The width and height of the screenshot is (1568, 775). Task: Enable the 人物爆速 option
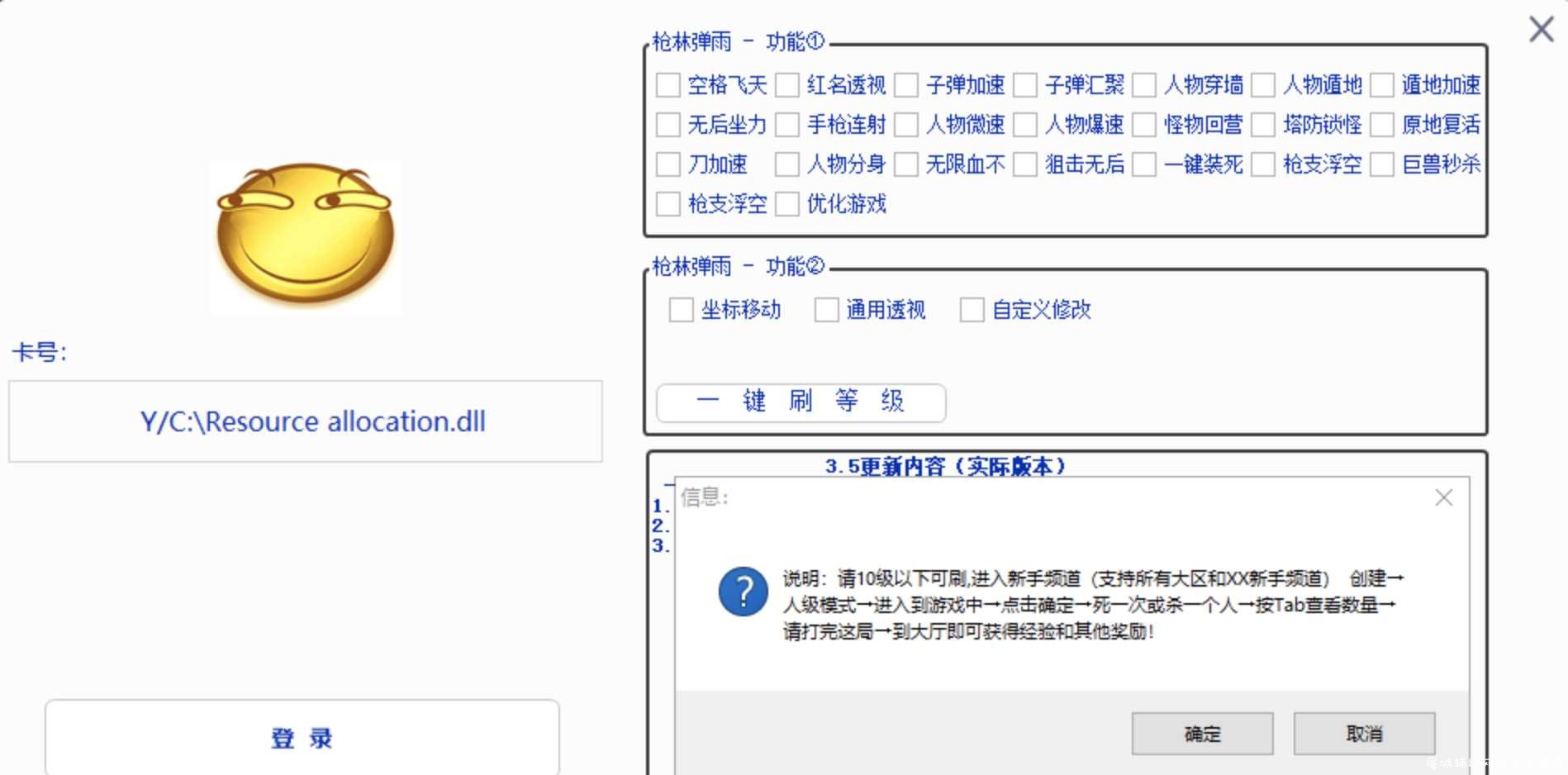click(1024, 125)
